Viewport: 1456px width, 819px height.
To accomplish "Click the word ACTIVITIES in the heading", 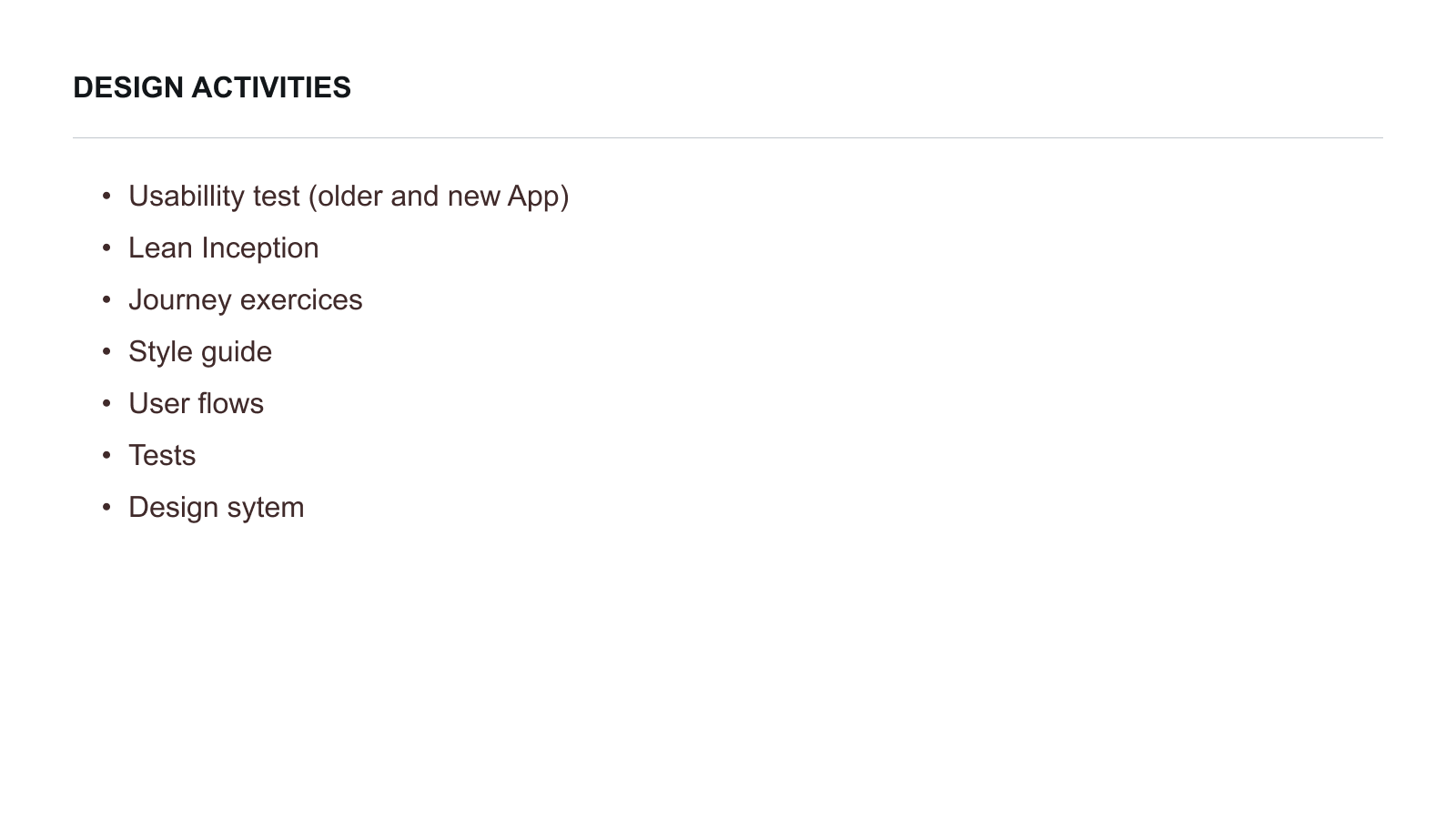I will pos(271,87).
